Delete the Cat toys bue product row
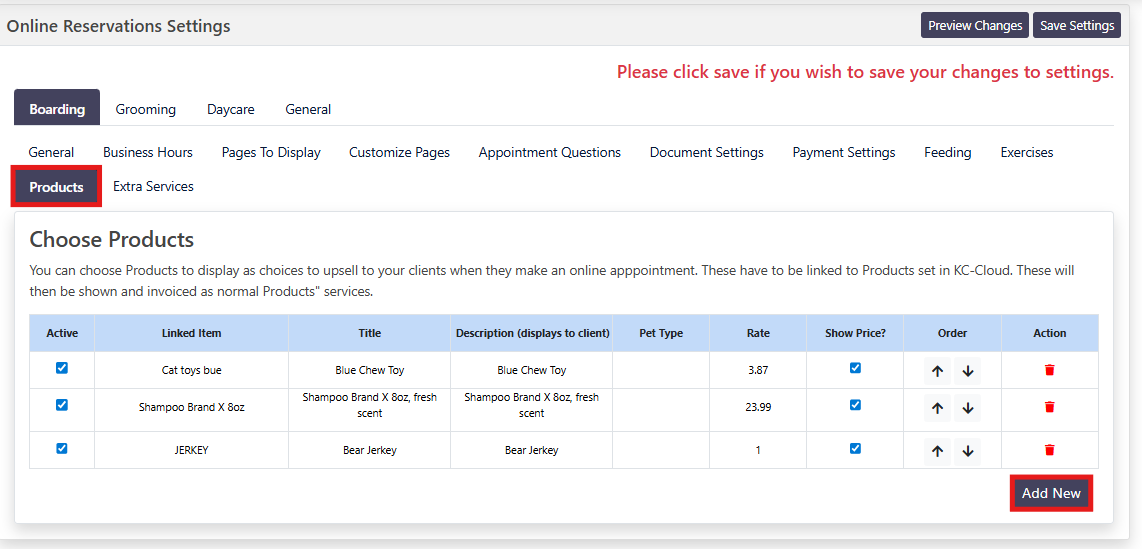1142x549 pixels. point(1049,370)
